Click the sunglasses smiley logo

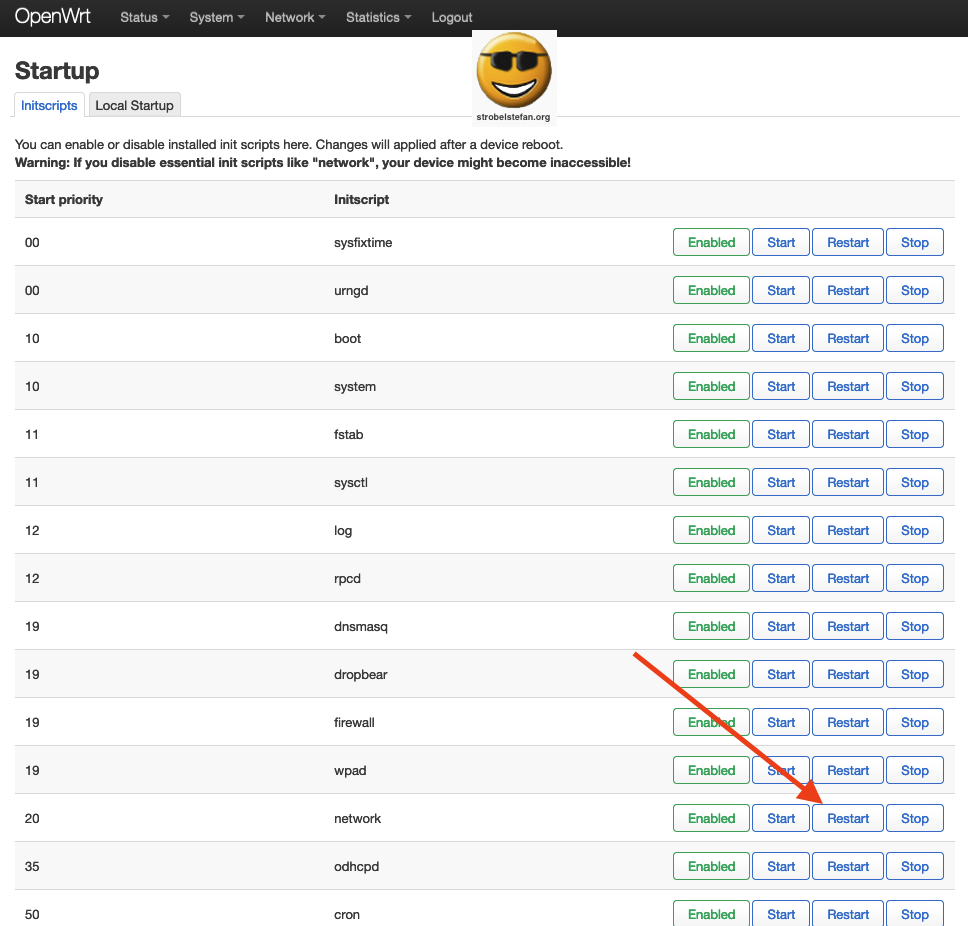pos(514,72)
